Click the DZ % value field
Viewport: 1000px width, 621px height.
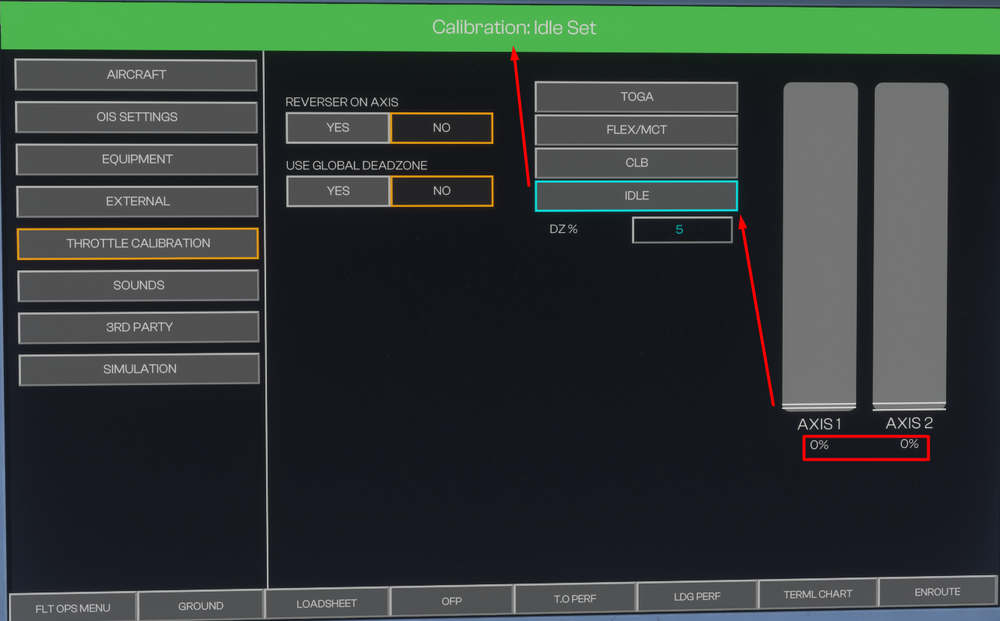pyautogui.click(x=681, y=230)
